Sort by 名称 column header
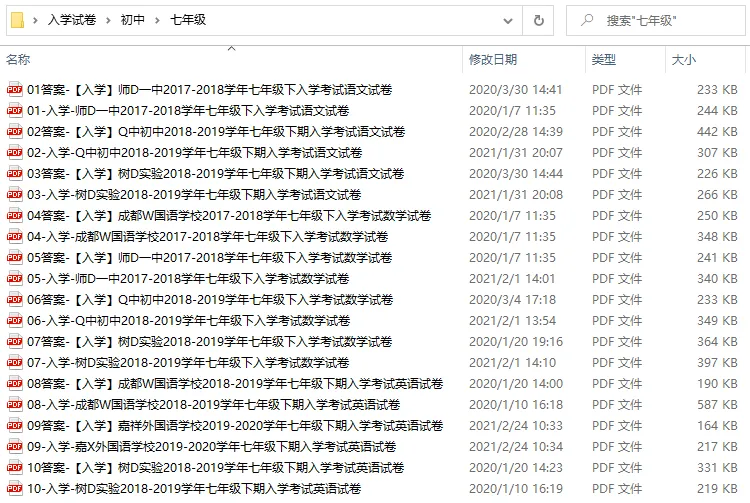The width and height of the screenshot is (750, 503). [x=18, y=60]
